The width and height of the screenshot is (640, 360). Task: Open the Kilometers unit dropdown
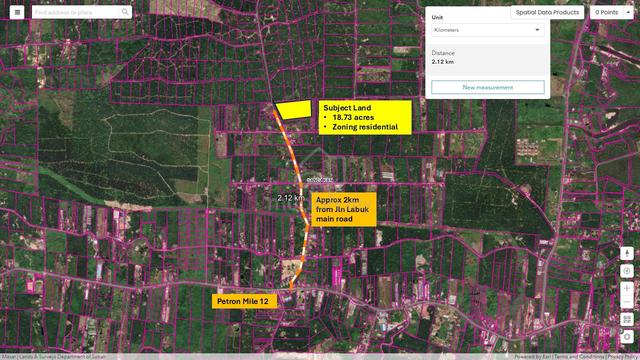click(487, 30)
